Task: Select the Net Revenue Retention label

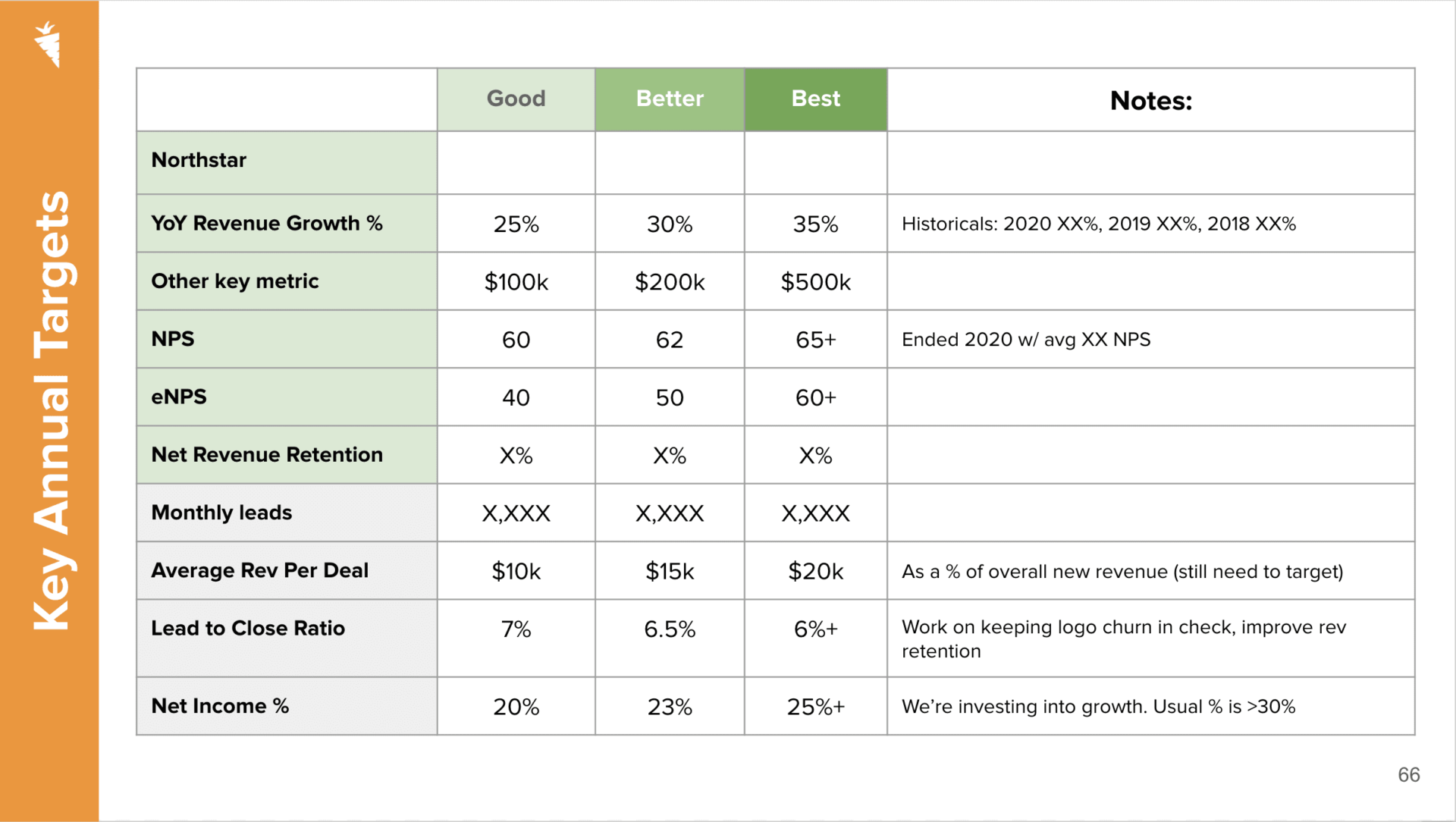Action: [267, 455]
